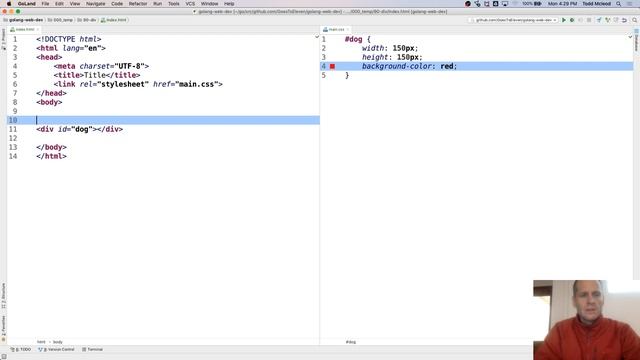640x360 pixels.
Task: Click 'html' breadcrumb at bottom of HTML editor
Action: 41,342
